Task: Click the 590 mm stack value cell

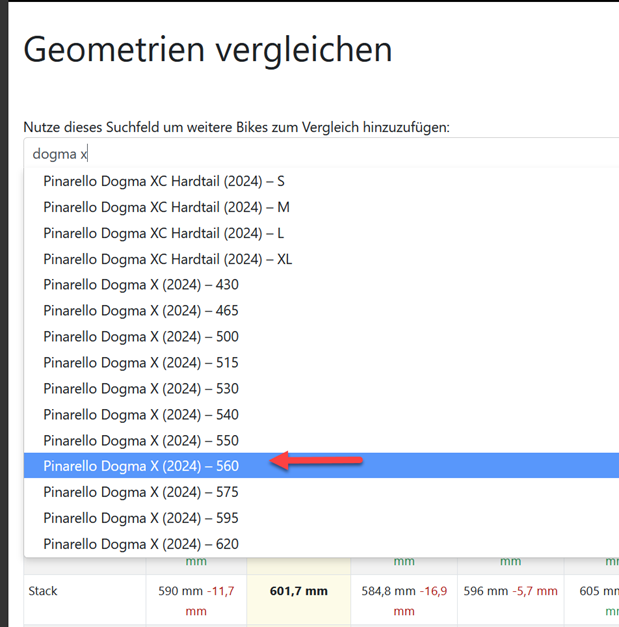Action: [x=196, y=599]
